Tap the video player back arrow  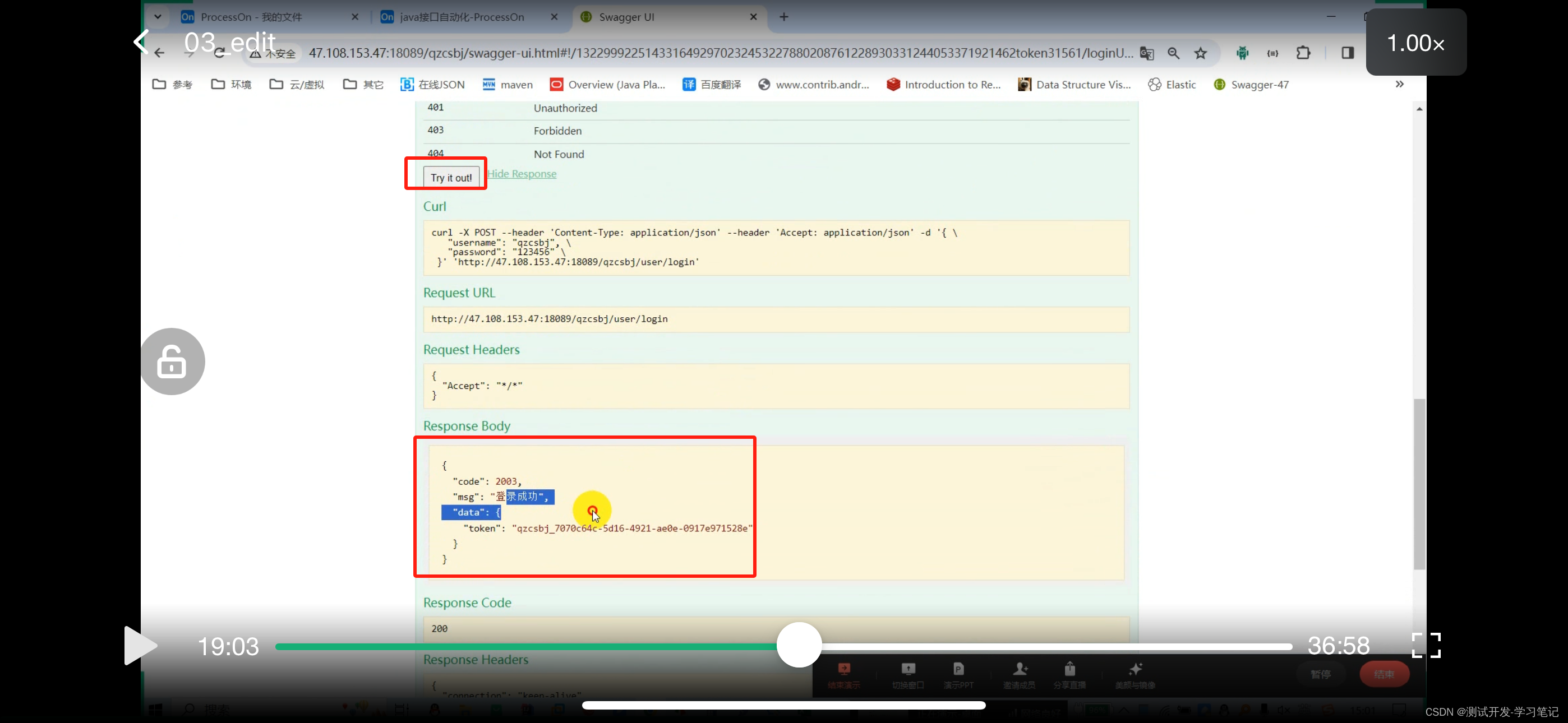(x=141, y=42)
